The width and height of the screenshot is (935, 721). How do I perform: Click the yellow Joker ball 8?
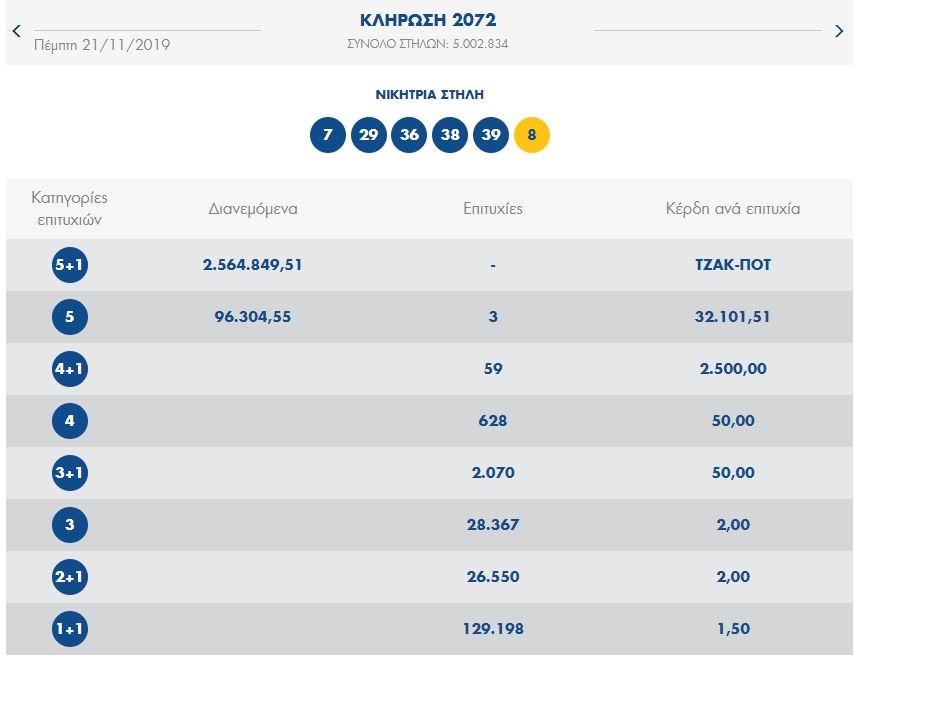pyautogui.click(x=531, y=135)
